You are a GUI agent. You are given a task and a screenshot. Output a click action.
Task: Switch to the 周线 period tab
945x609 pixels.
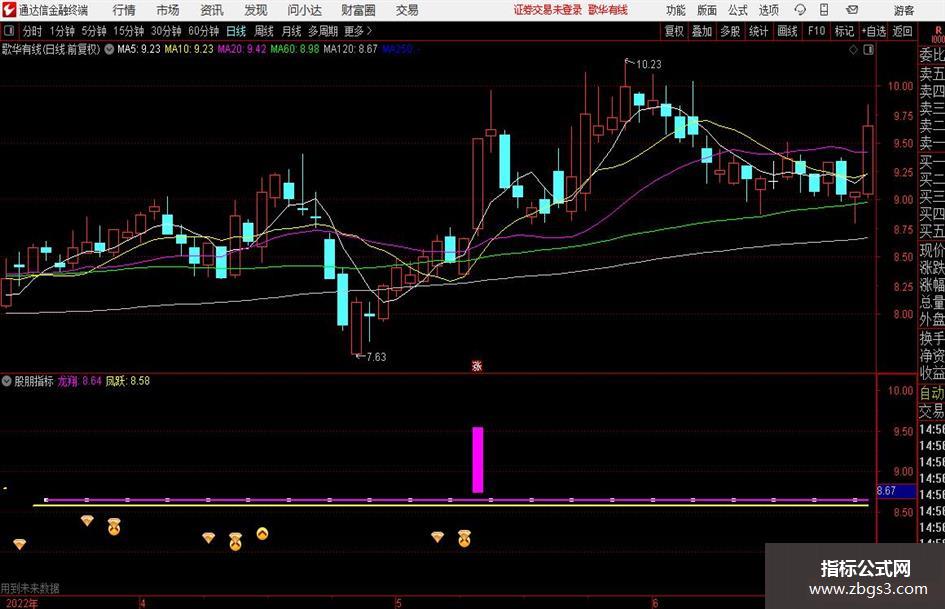[x=264, y=31]
